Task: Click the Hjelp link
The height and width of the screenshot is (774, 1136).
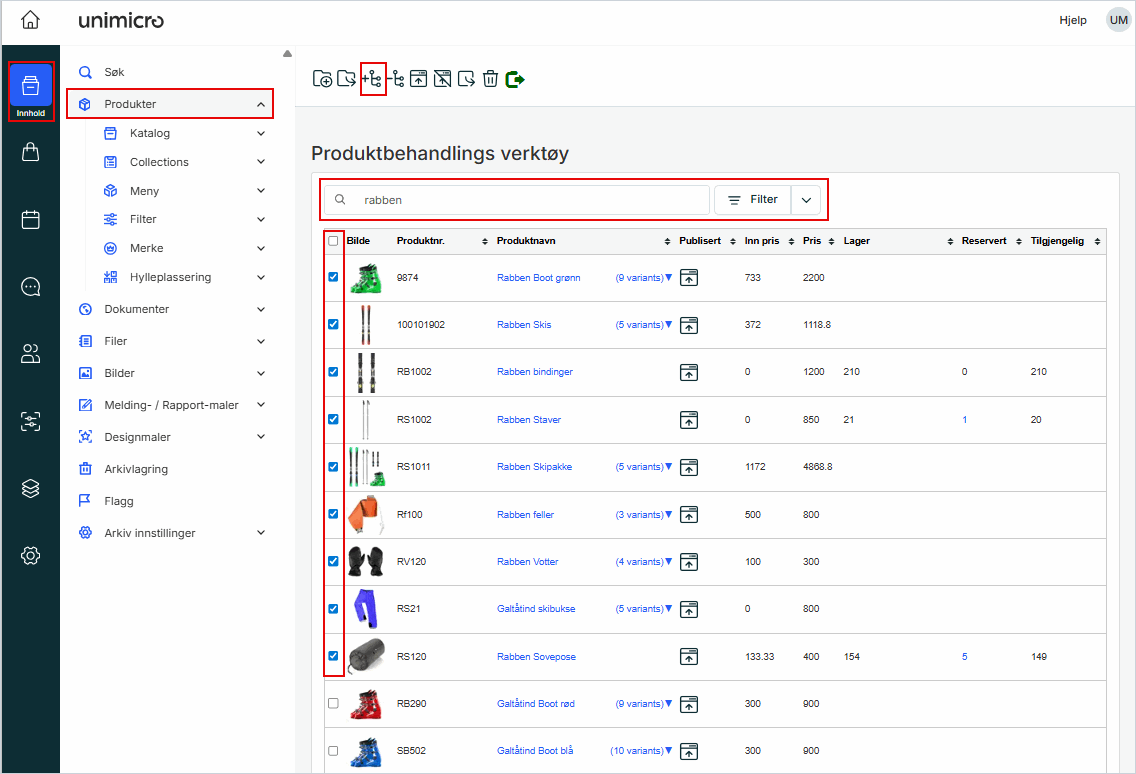Action: click(x=1072, y=20)
